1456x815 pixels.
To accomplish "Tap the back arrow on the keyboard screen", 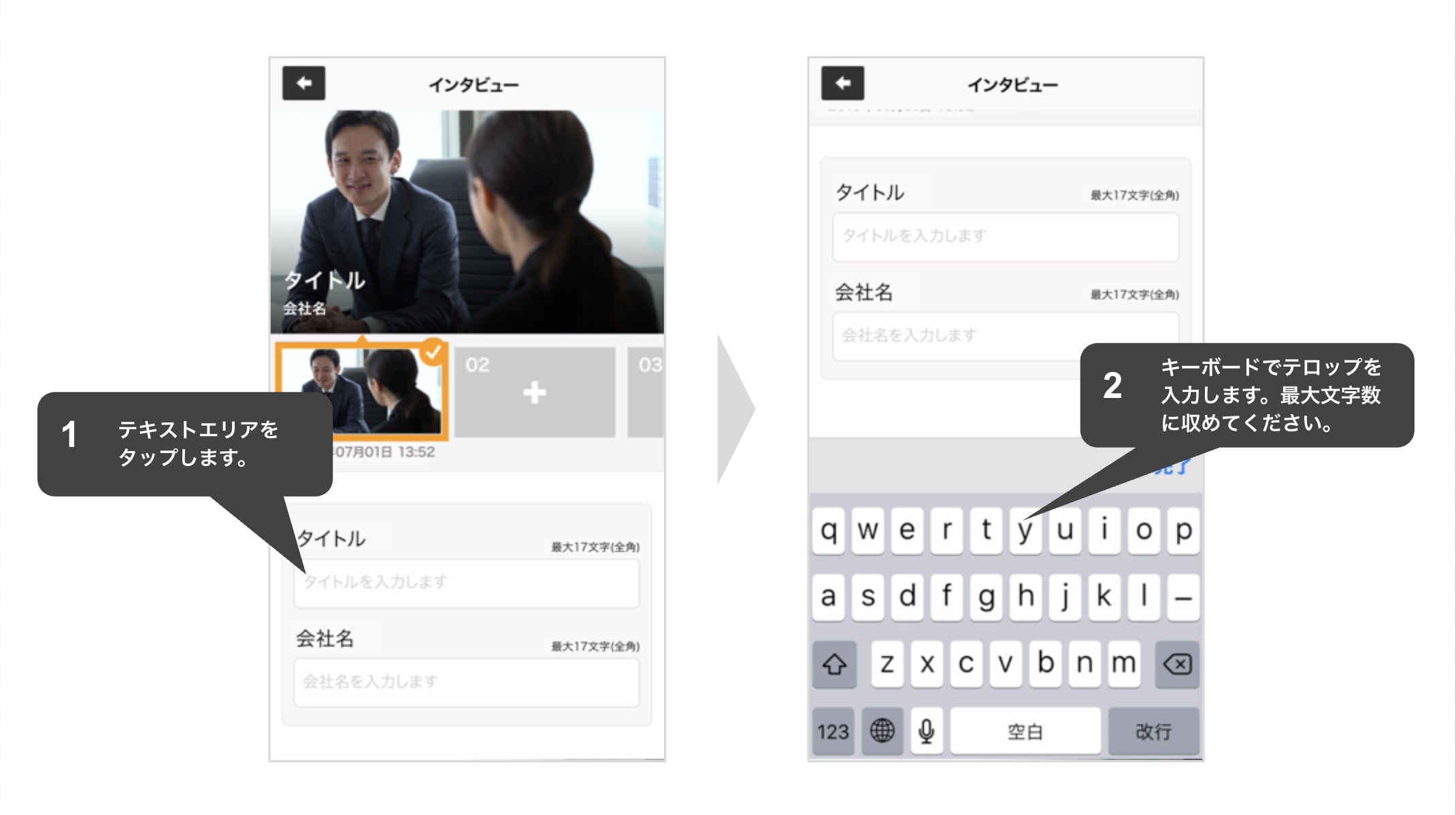I will 844,82.
